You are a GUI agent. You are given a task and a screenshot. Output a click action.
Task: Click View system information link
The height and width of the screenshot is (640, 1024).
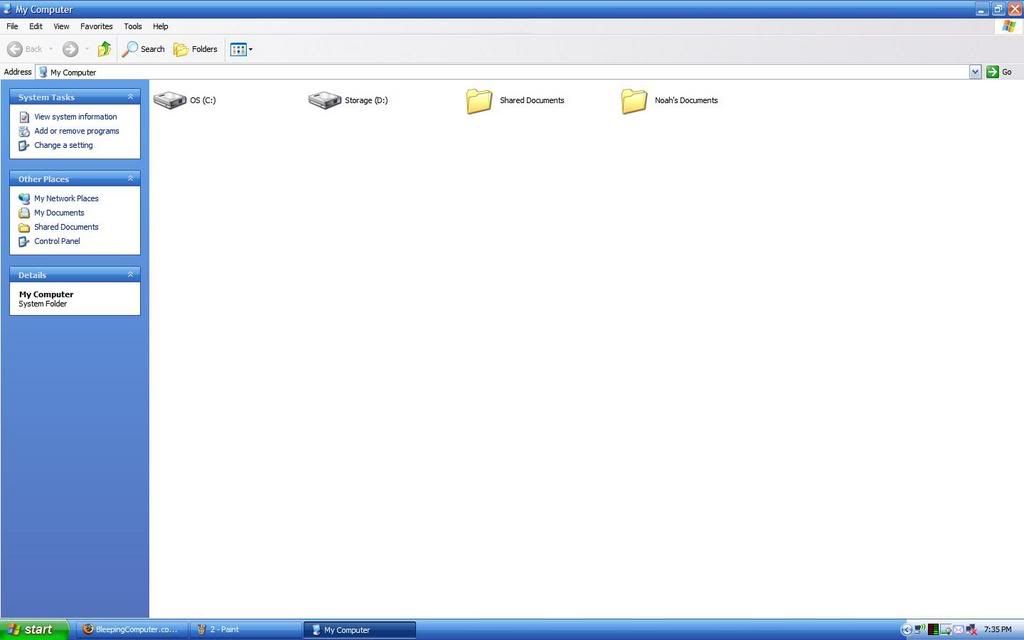pyautogui.click(x=76, y=117)
